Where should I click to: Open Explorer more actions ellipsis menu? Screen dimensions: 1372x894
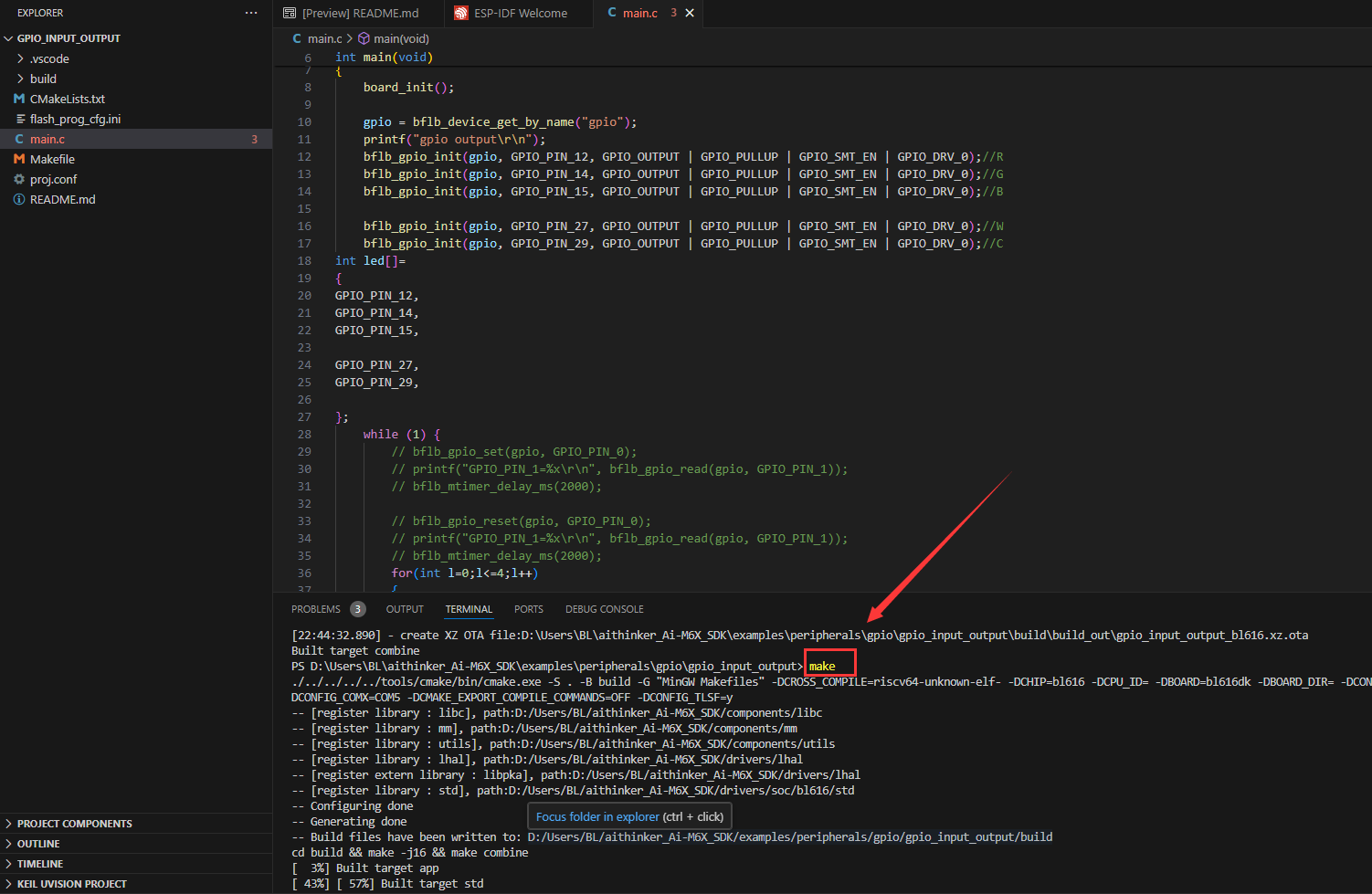coord(251,13)
